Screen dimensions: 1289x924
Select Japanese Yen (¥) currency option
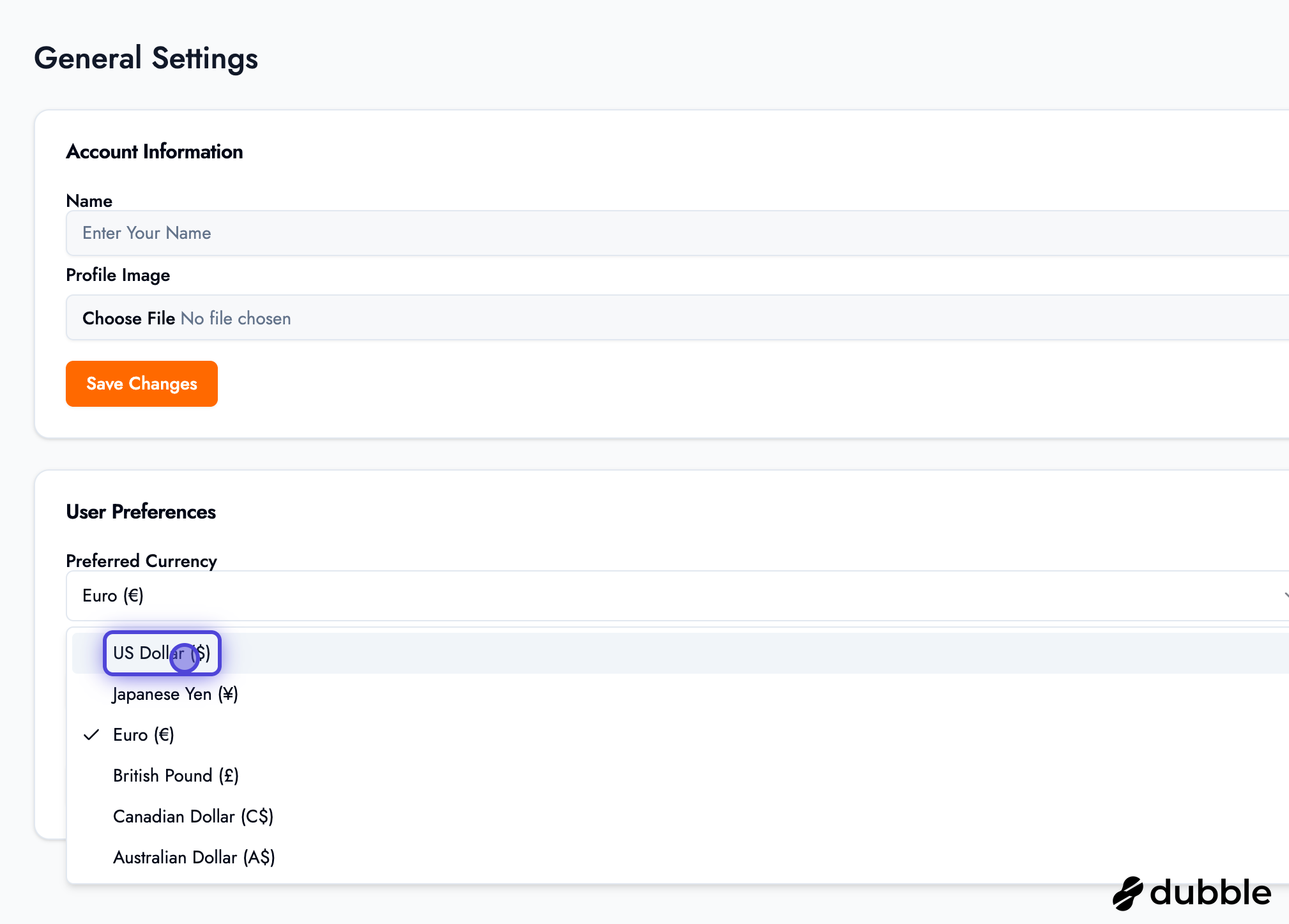point(175,694)
